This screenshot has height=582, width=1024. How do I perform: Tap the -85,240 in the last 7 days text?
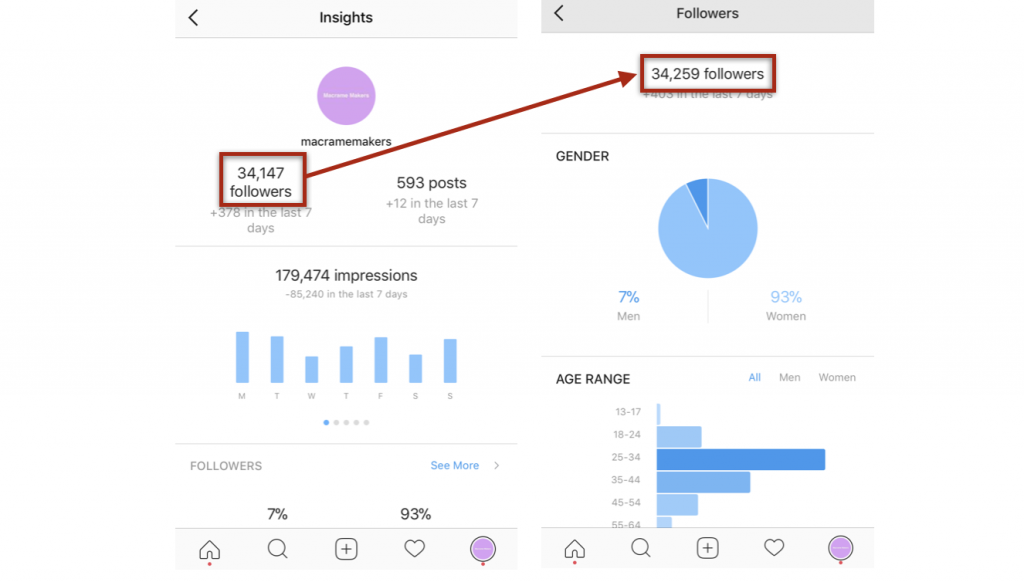pos(346,294)
